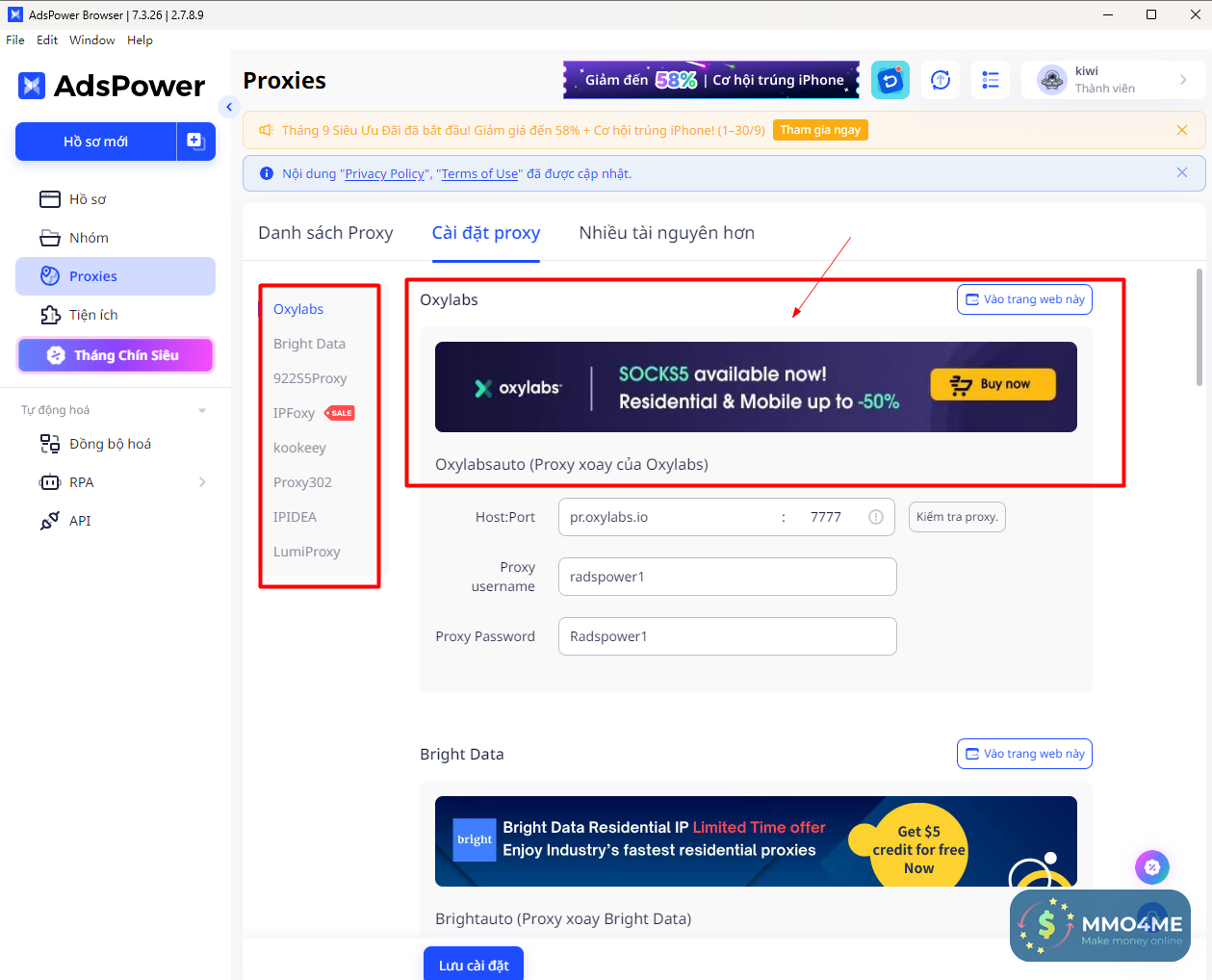Open the Nhiều tài nguyên hơn tab

click(x=667, y=233)
